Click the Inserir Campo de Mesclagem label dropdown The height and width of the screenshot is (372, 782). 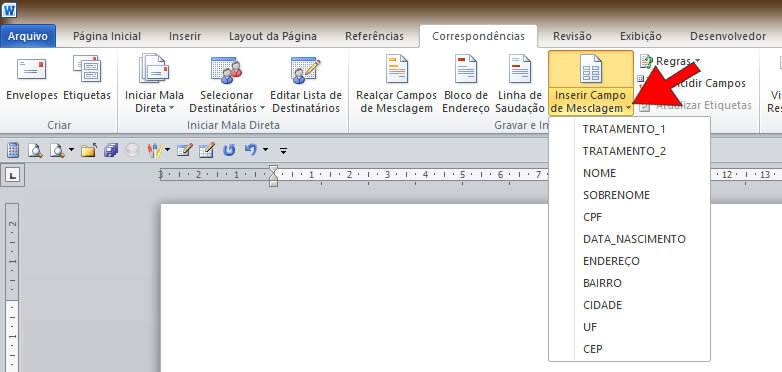(591, 102)
